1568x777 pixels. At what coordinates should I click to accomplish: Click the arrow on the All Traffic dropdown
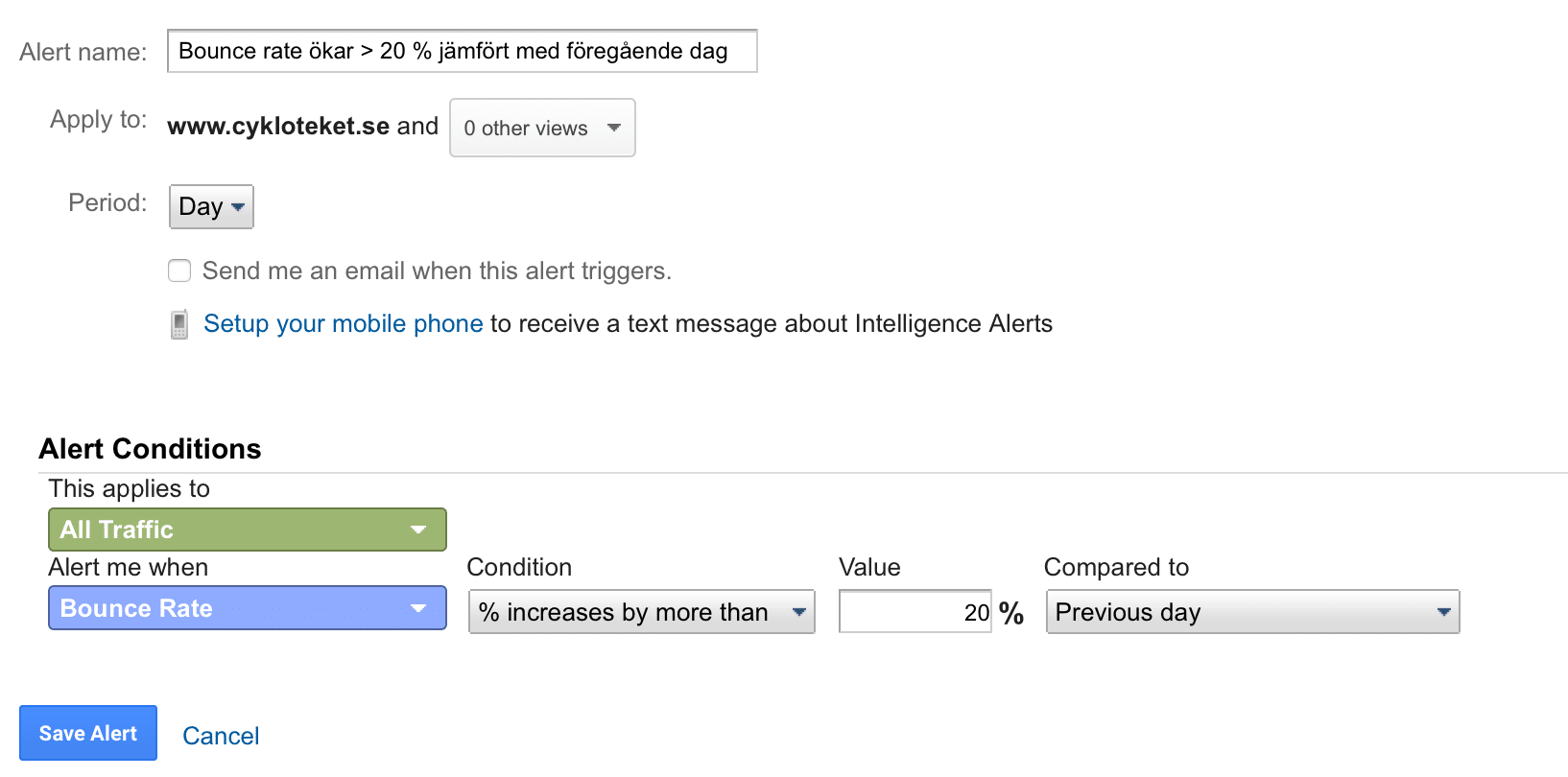click(x=418, y=530)
